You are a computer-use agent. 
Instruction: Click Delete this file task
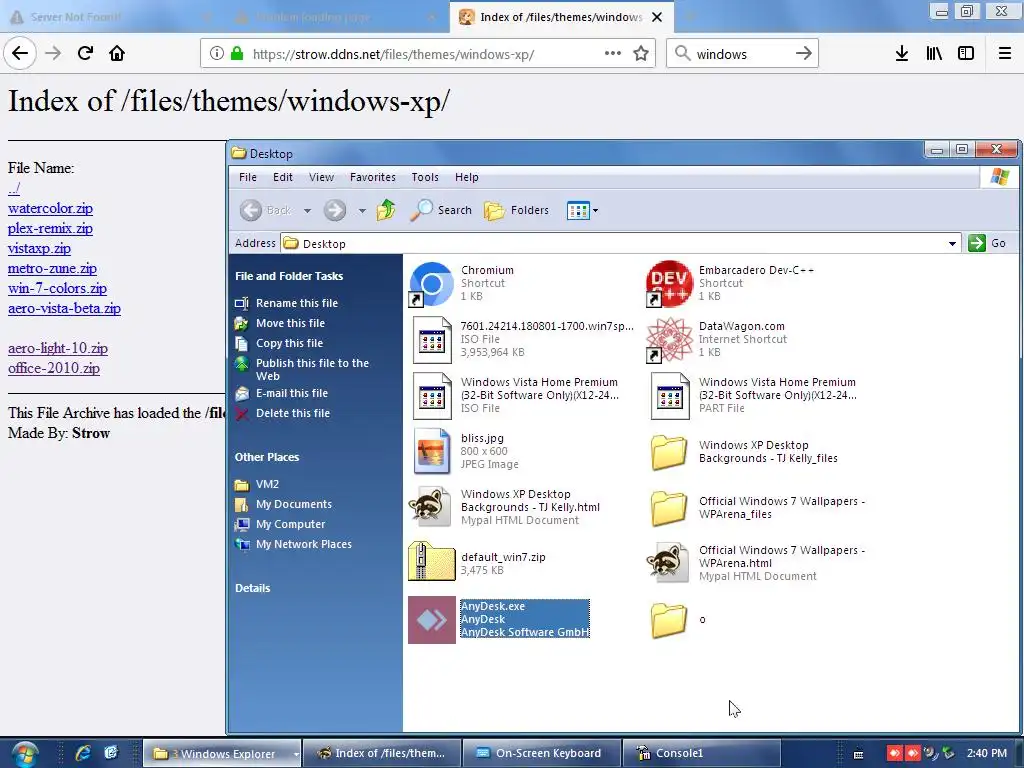click(283, 413)
